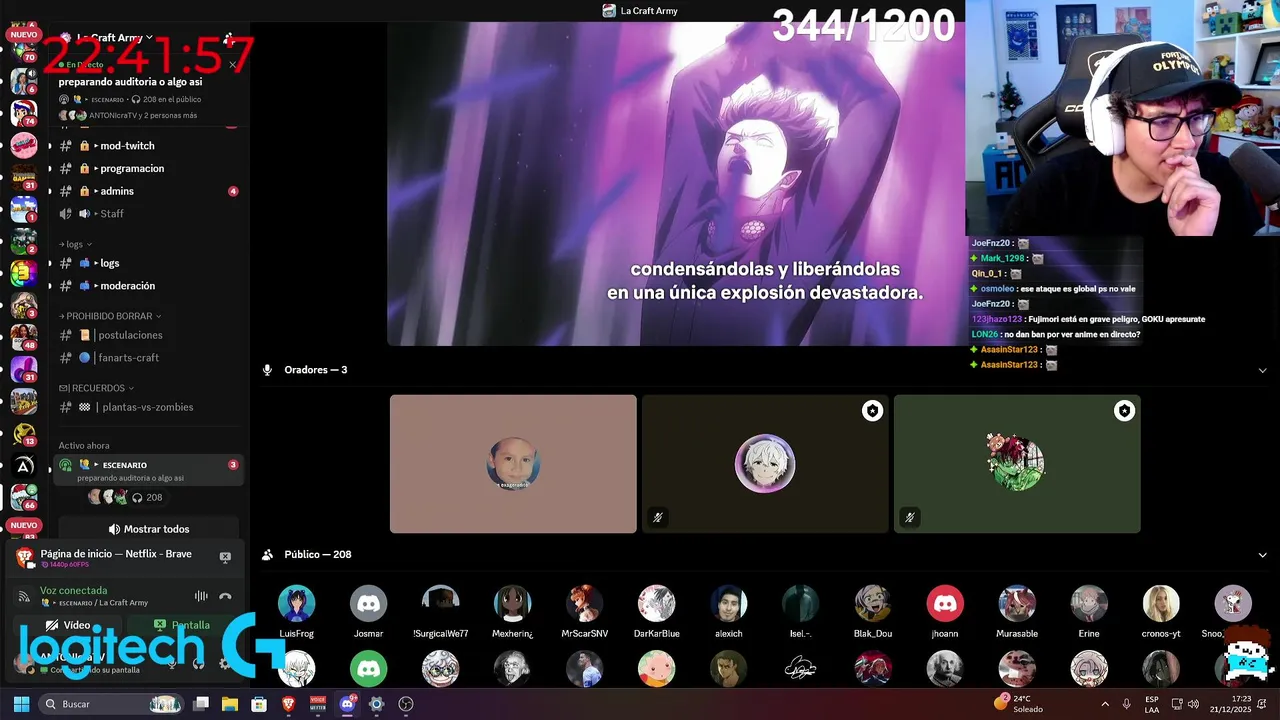
Task: Click moderator star badge on right speaker
Action: [1125, 411]
